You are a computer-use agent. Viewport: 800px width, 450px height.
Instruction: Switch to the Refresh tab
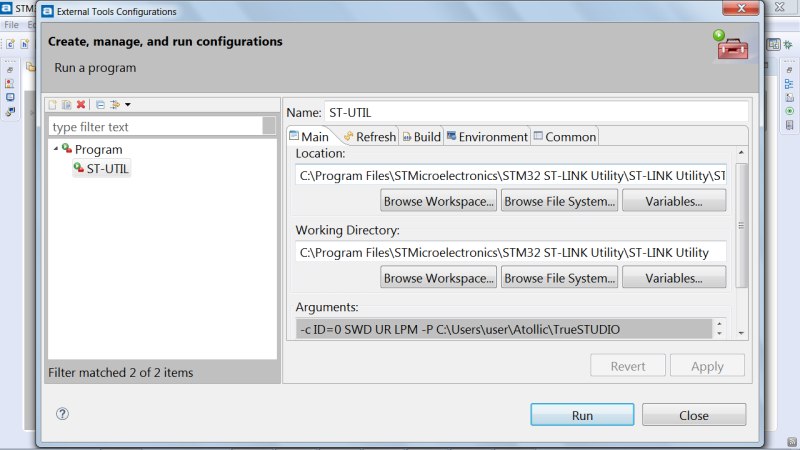[370, 137]
